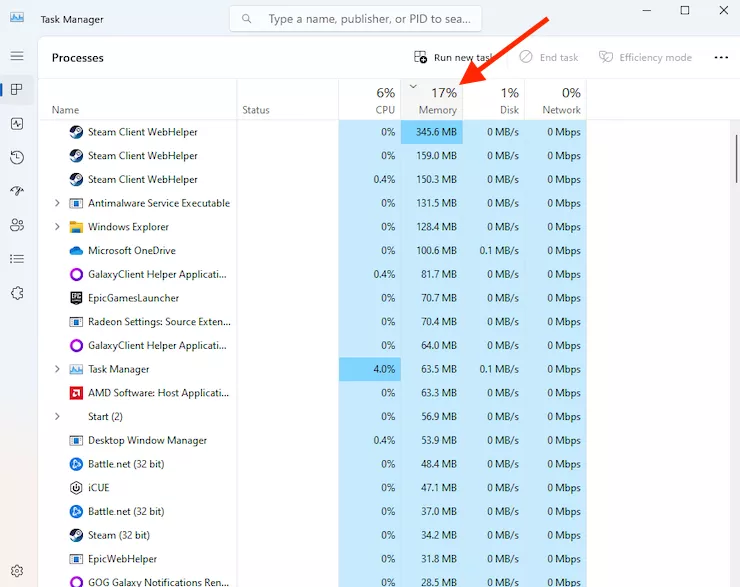Select the EpicGamesLauncher process row

pyautogui.click(x=133, y=298)
